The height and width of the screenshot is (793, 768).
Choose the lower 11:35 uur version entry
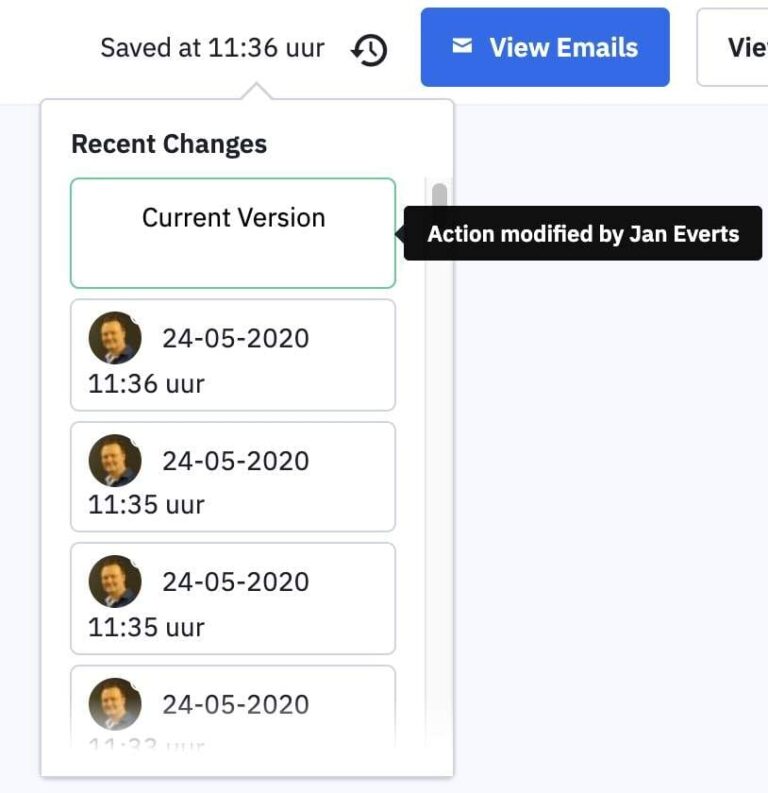click(233, 599)
